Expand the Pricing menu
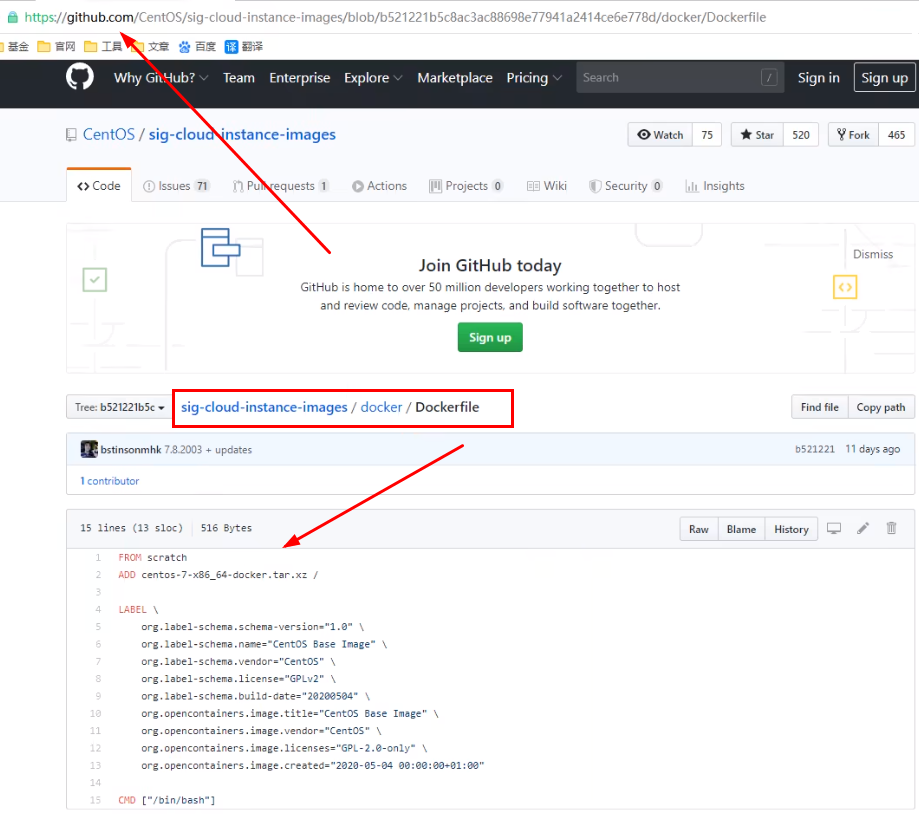The width and height of the screenshot is (919, 829). (534, 77)
